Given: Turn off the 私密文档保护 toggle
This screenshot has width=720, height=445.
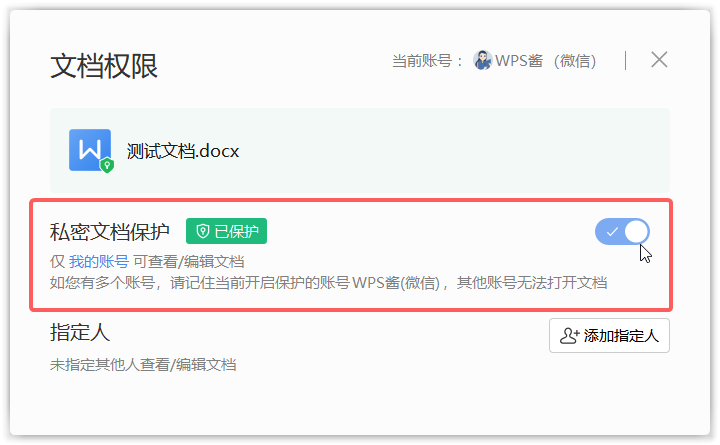Looking at the screenshot, I should pyautogui.click(x=622, y=231).
